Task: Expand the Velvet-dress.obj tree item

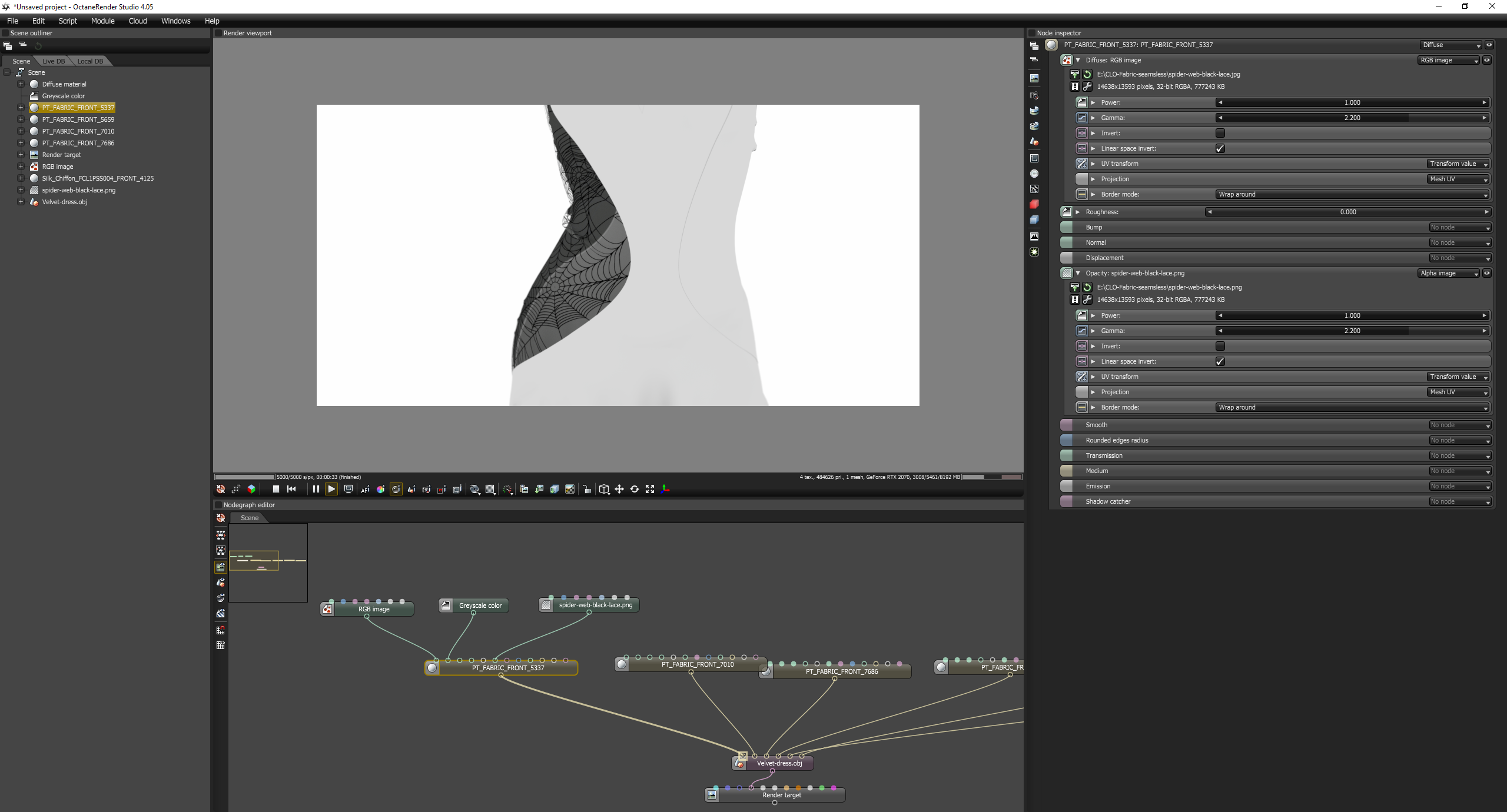Action: pyautogui.click(x=21, y=202)
